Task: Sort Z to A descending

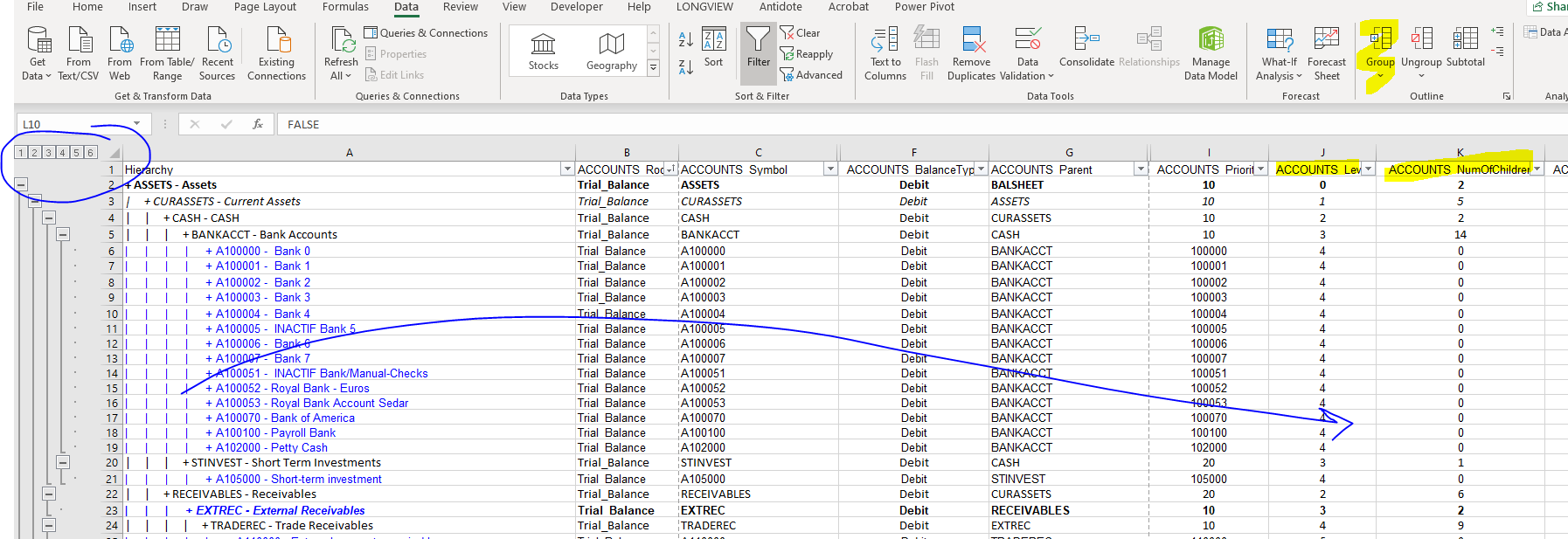Action: 686,66
